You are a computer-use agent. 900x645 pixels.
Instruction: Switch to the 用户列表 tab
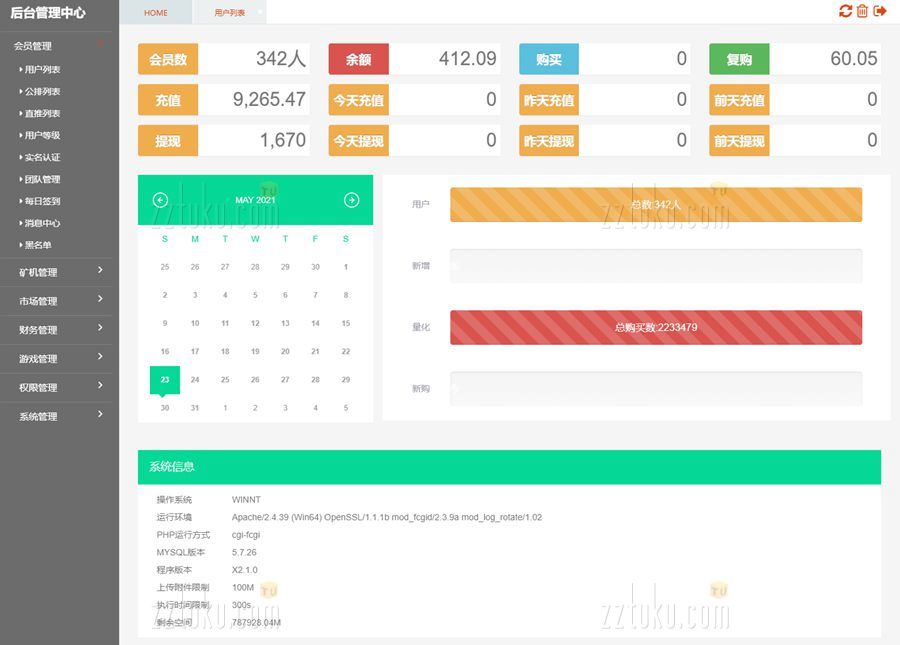(x=230, y=13)
